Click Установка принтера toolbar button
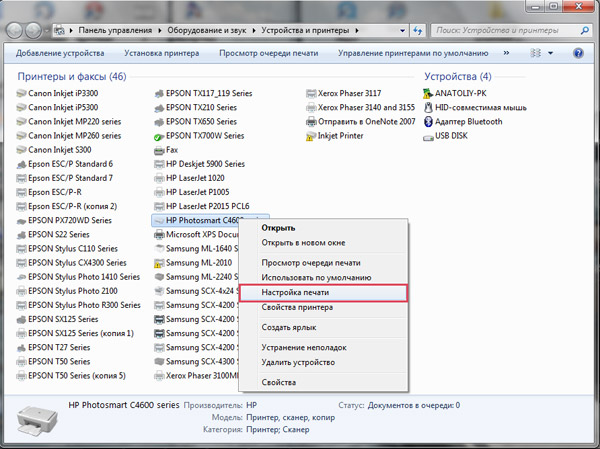 point(161,53)
